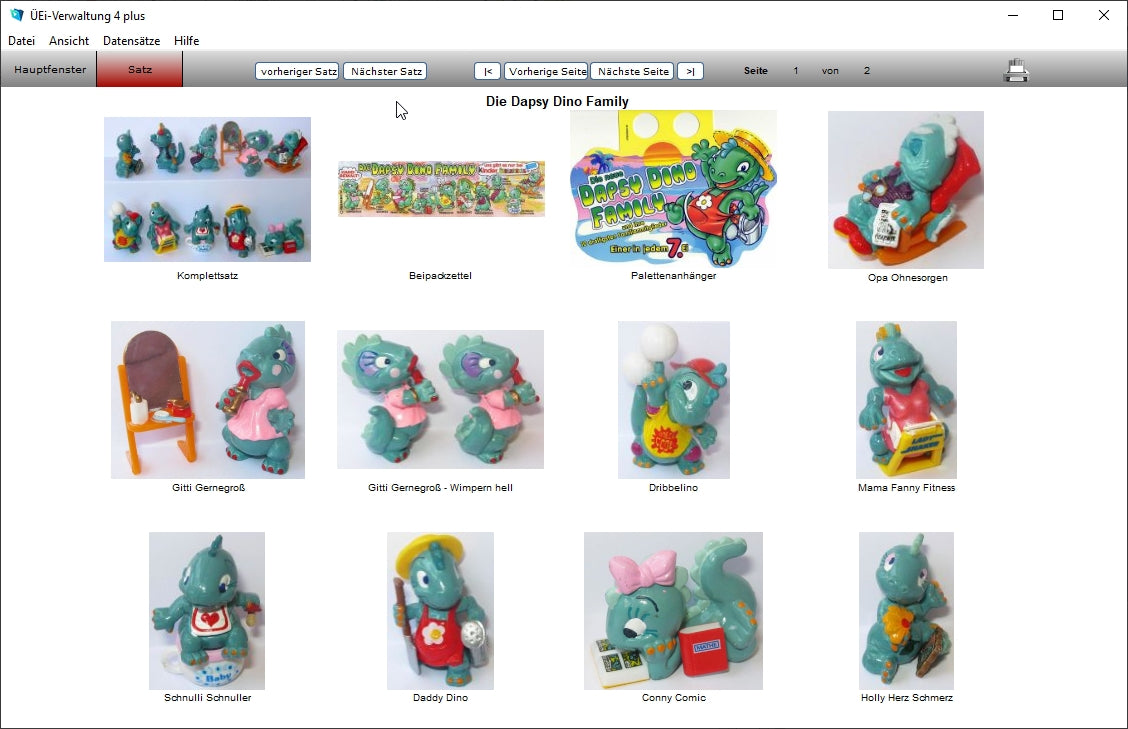Choose the Opa Ohnesorgen figure image
The width and height of the screenshot is (1128, 729).
(x=905, y=190)
